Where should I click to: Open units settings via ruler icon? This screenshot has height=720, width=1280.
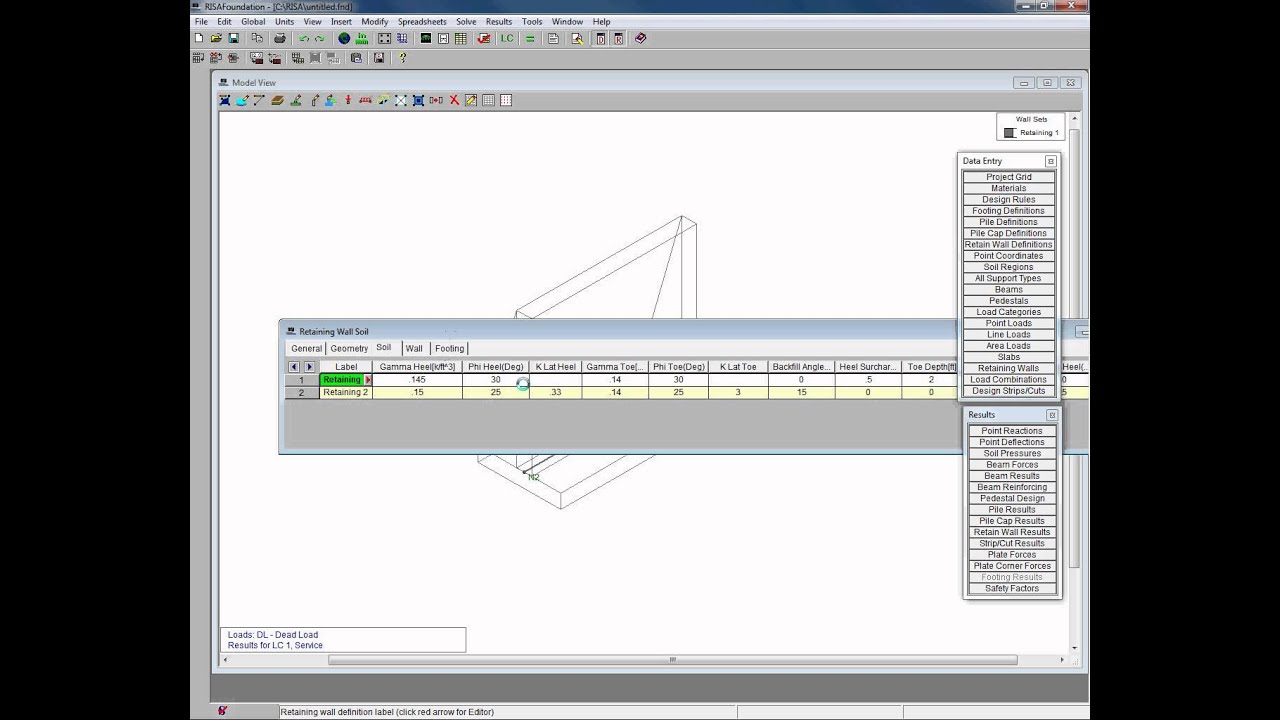[362, 38]
